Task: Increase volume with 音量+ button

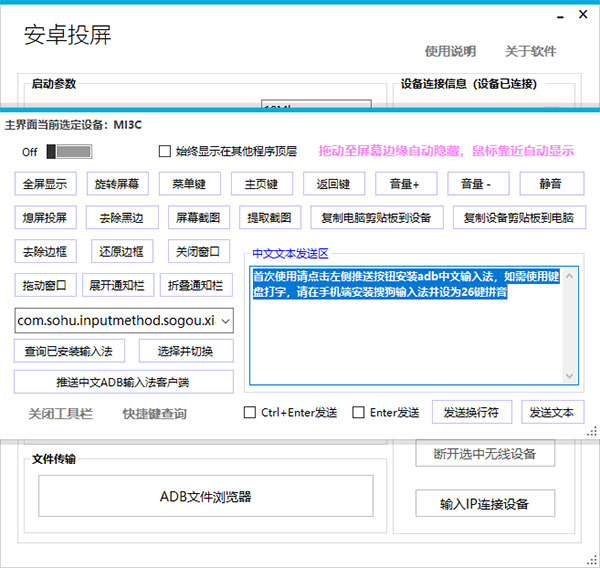Action: pyautogui.click(x=406, y=184)
